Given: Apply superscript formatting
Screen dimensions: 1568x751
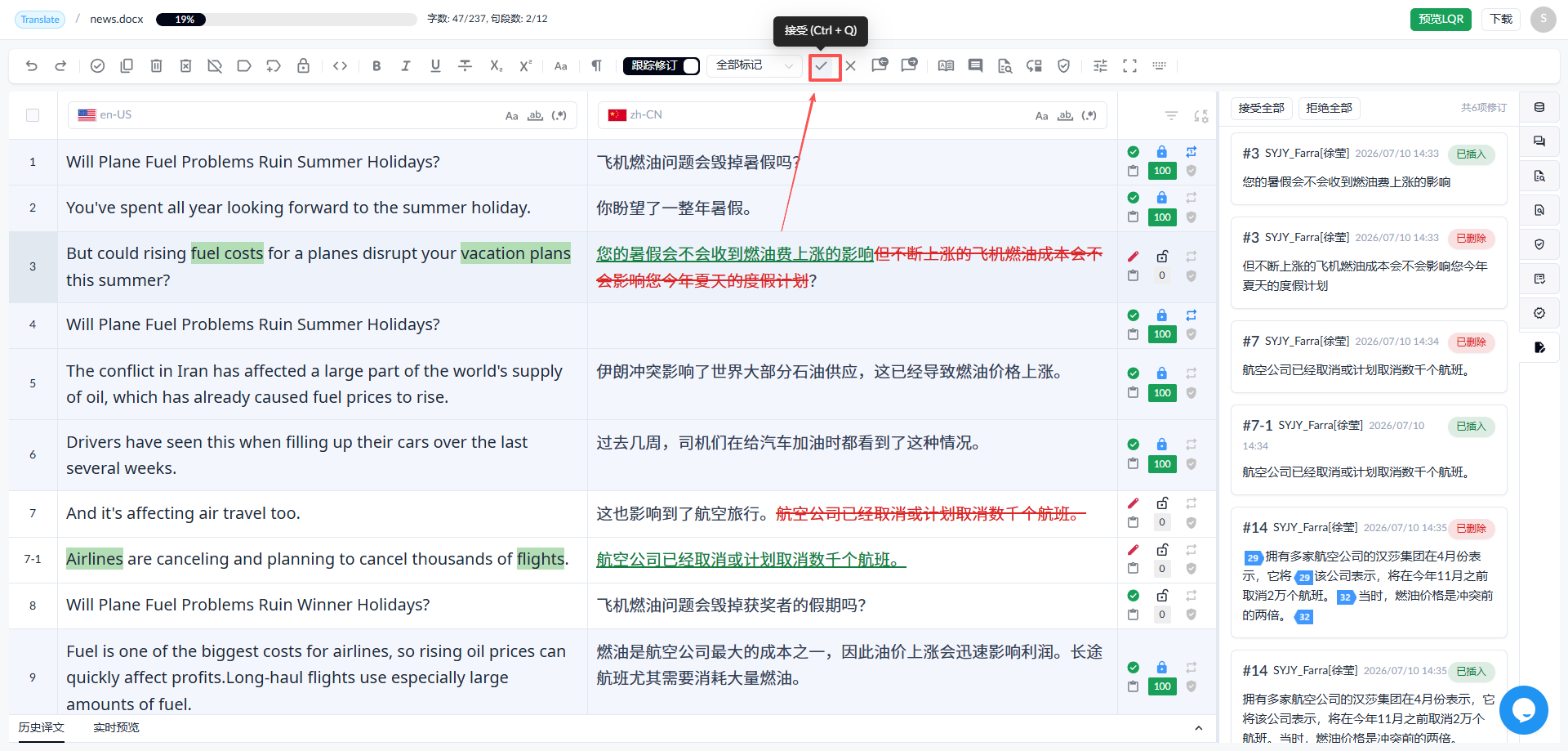Looking at the screenshot, I should point(525,66).
